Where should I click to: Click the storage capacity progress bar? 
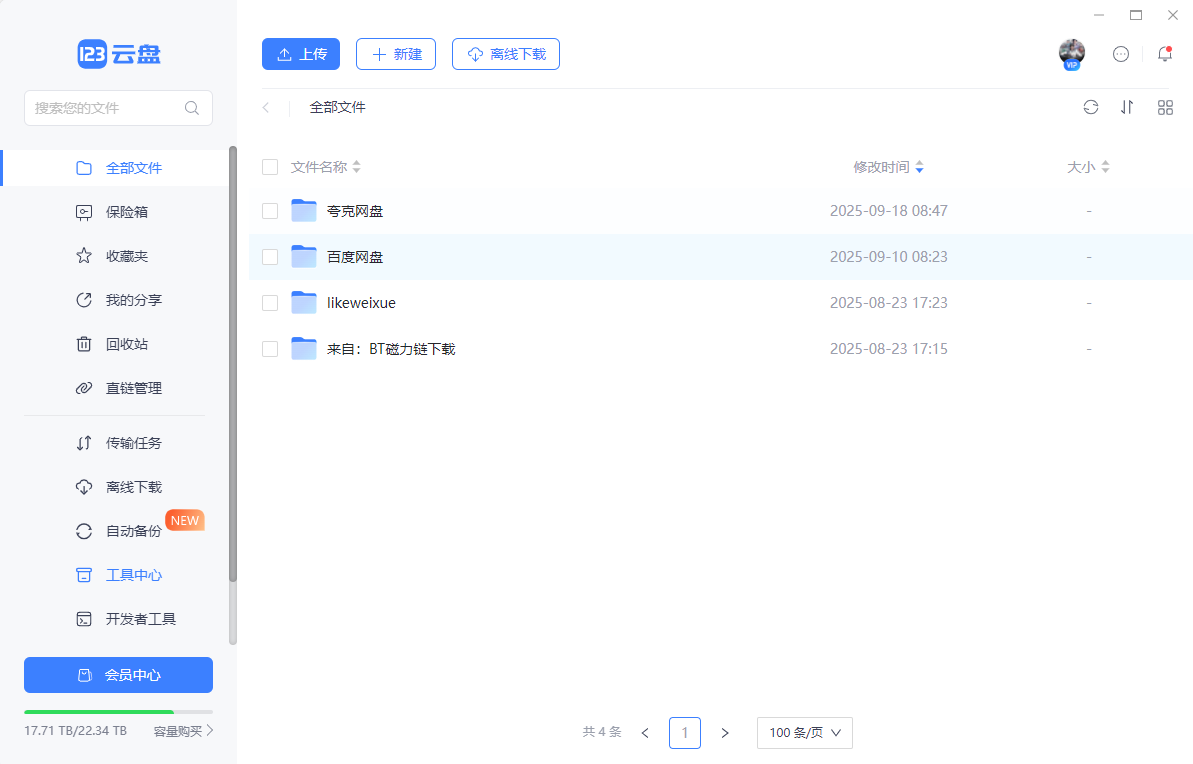[118, 712]
